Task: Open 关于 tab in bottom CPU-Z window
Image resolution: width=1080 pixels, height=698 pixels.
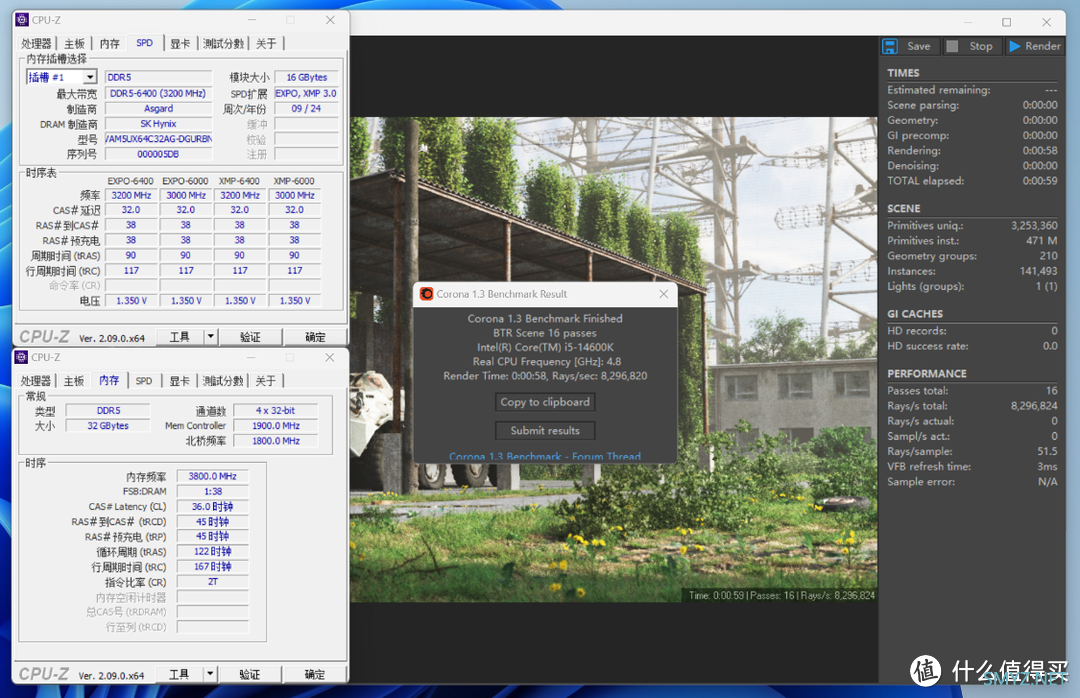Action: 265,380
